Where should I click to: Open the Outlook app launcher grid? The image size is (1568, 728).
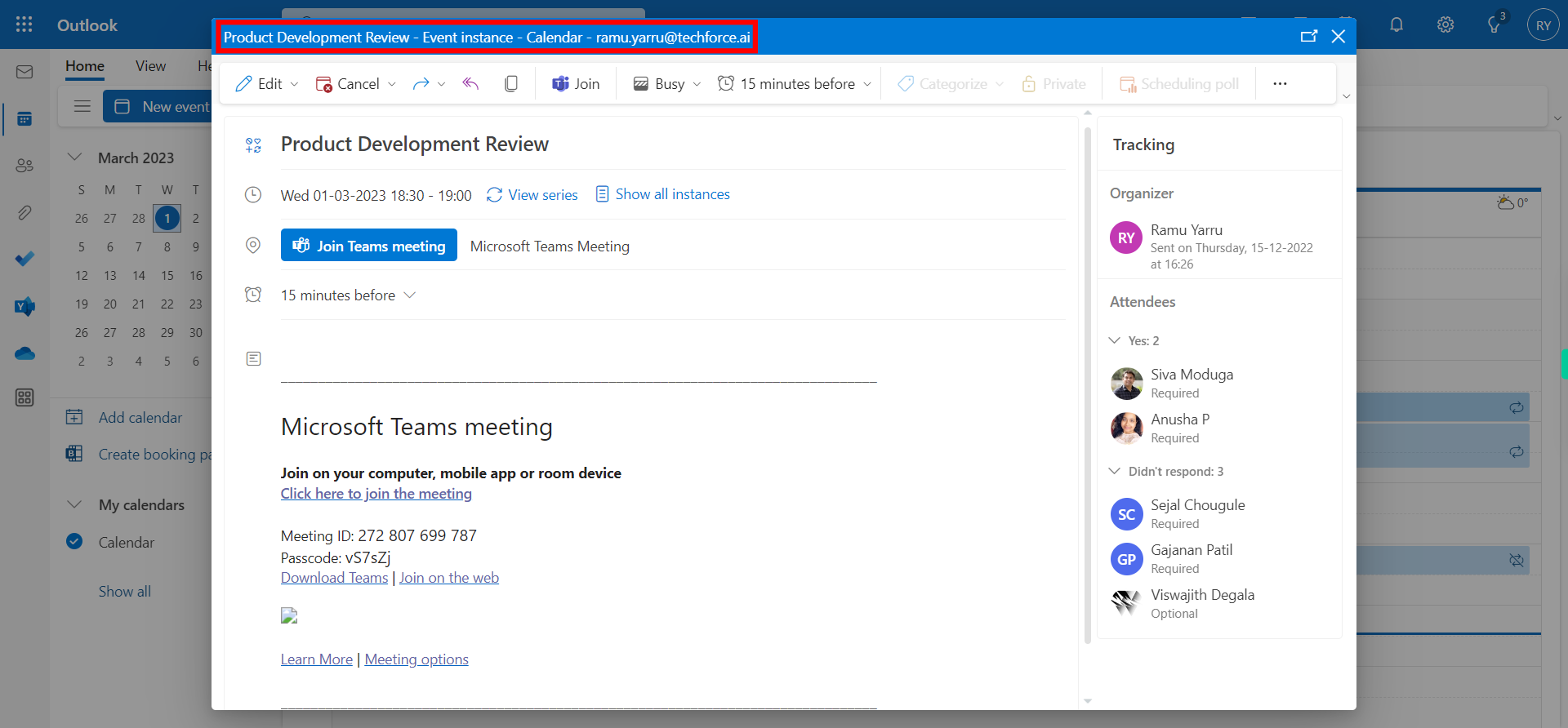(24, 24)
